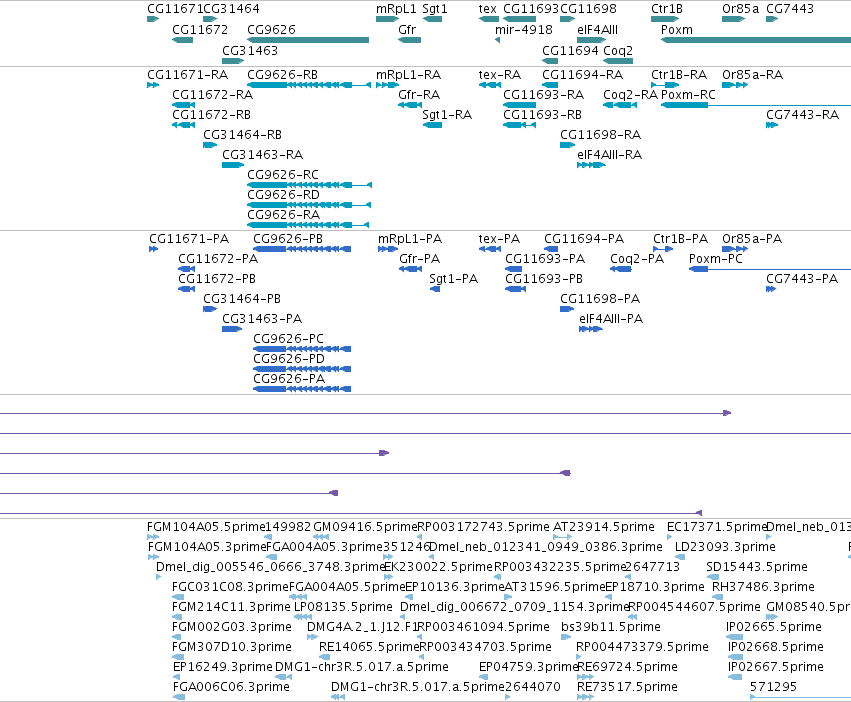Select the eIF4AIII gene label

[x=598, y=30]
